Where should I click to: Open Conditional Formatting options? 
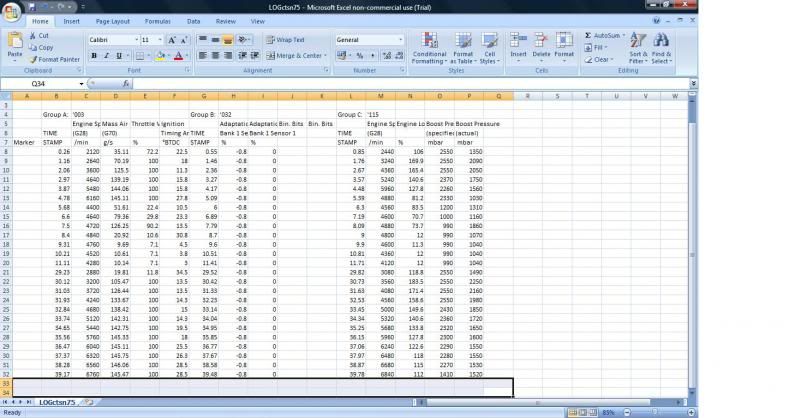[429, 50]
